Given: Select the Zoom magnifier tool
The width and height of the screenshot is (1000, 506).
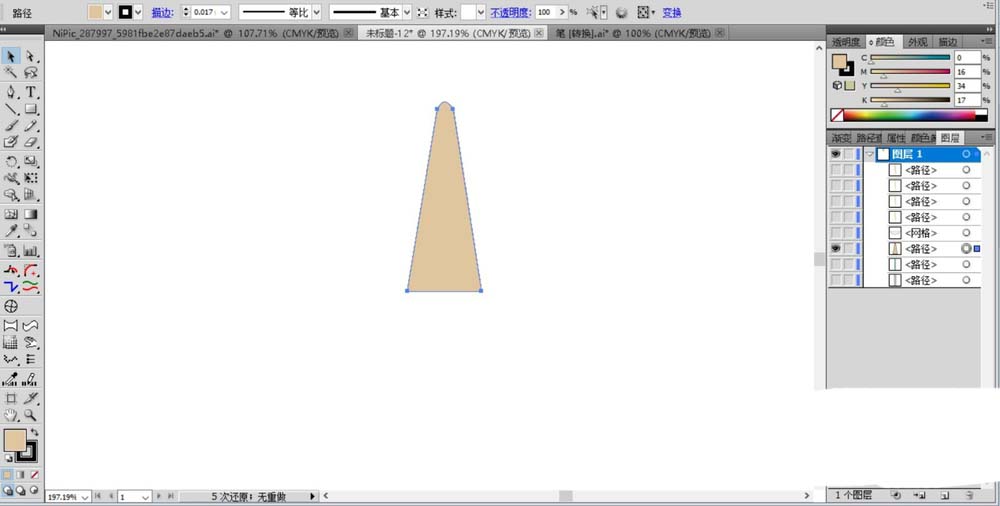Looking at the screenshot, I should (30, 415).
